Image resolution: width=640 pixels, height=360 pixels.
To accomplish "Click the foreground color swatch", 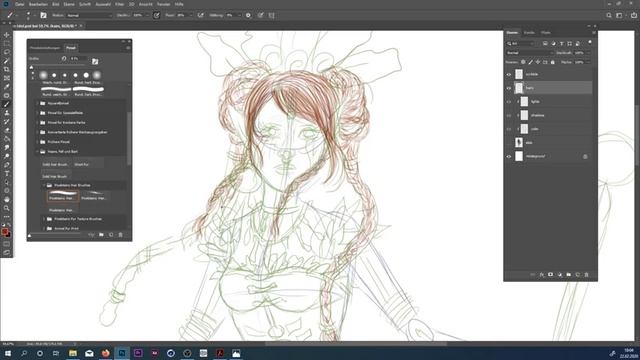I will tap(4, 232).
